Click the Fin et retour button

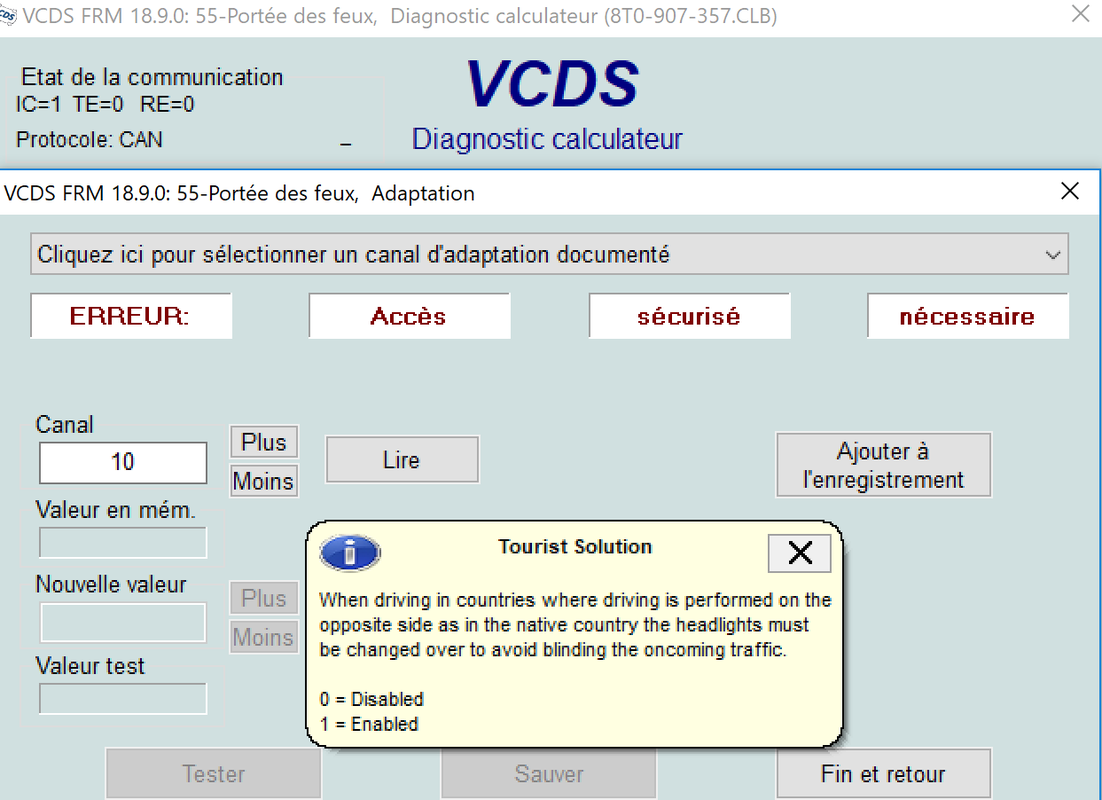coord(884,774)
